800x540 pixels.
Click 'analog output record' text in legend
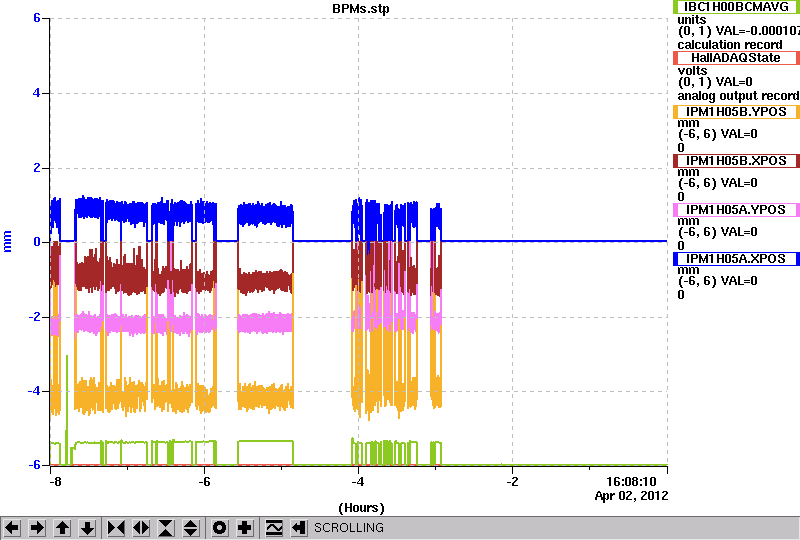click(738, 96)
